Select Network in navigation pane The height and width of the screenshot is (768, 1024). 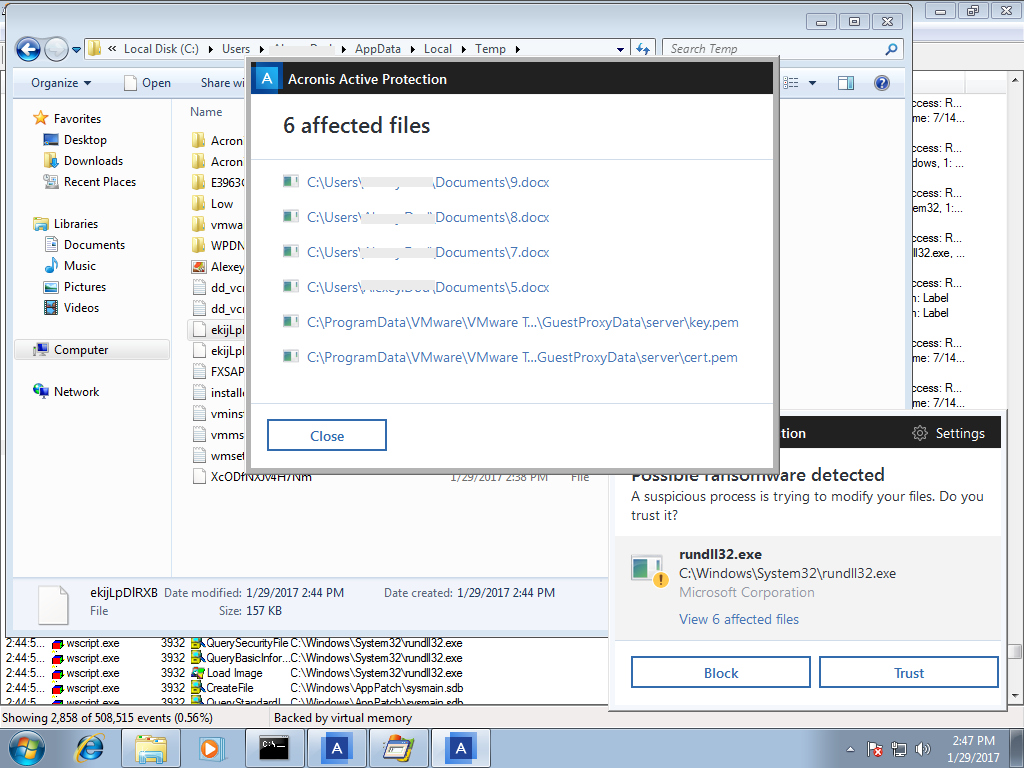point(66,391)
